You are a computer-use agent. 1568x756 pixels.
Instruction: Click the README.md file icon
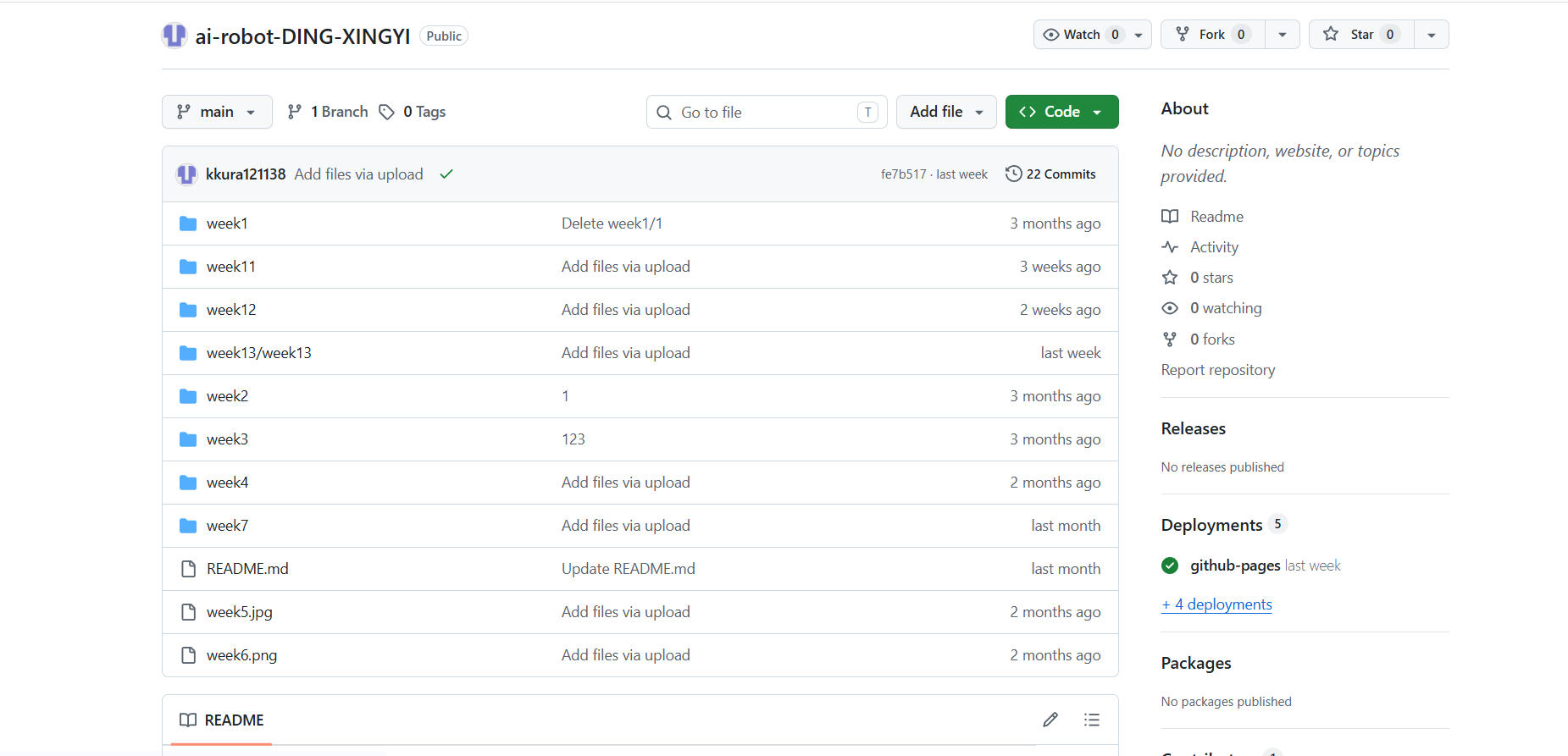tap(188, 569)
